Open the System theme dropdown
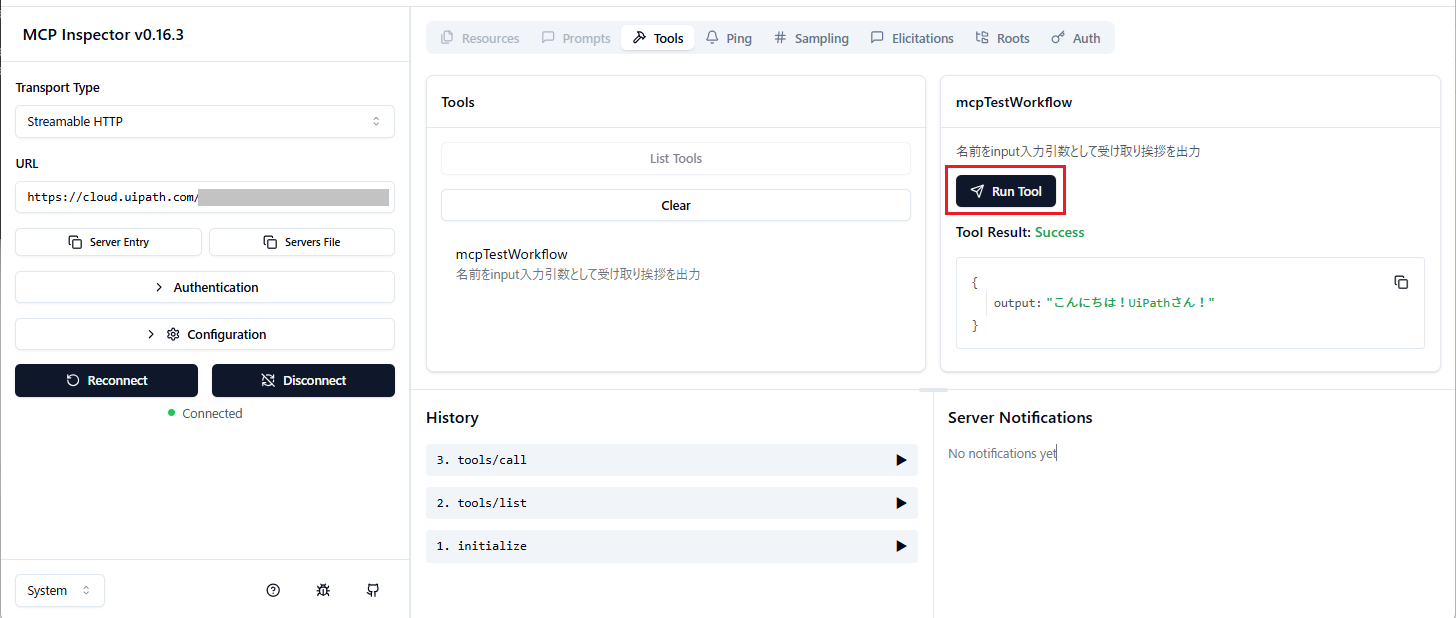Screen dimensions: 1456x618 [60, 590]
